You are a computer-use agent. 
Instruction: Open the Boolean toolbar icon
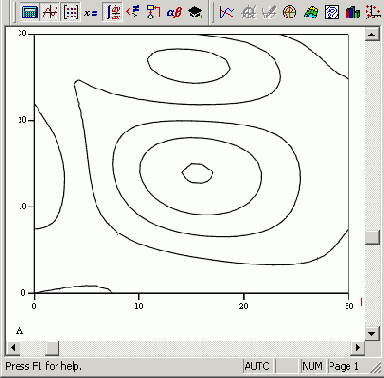click(x=133, y=12)
